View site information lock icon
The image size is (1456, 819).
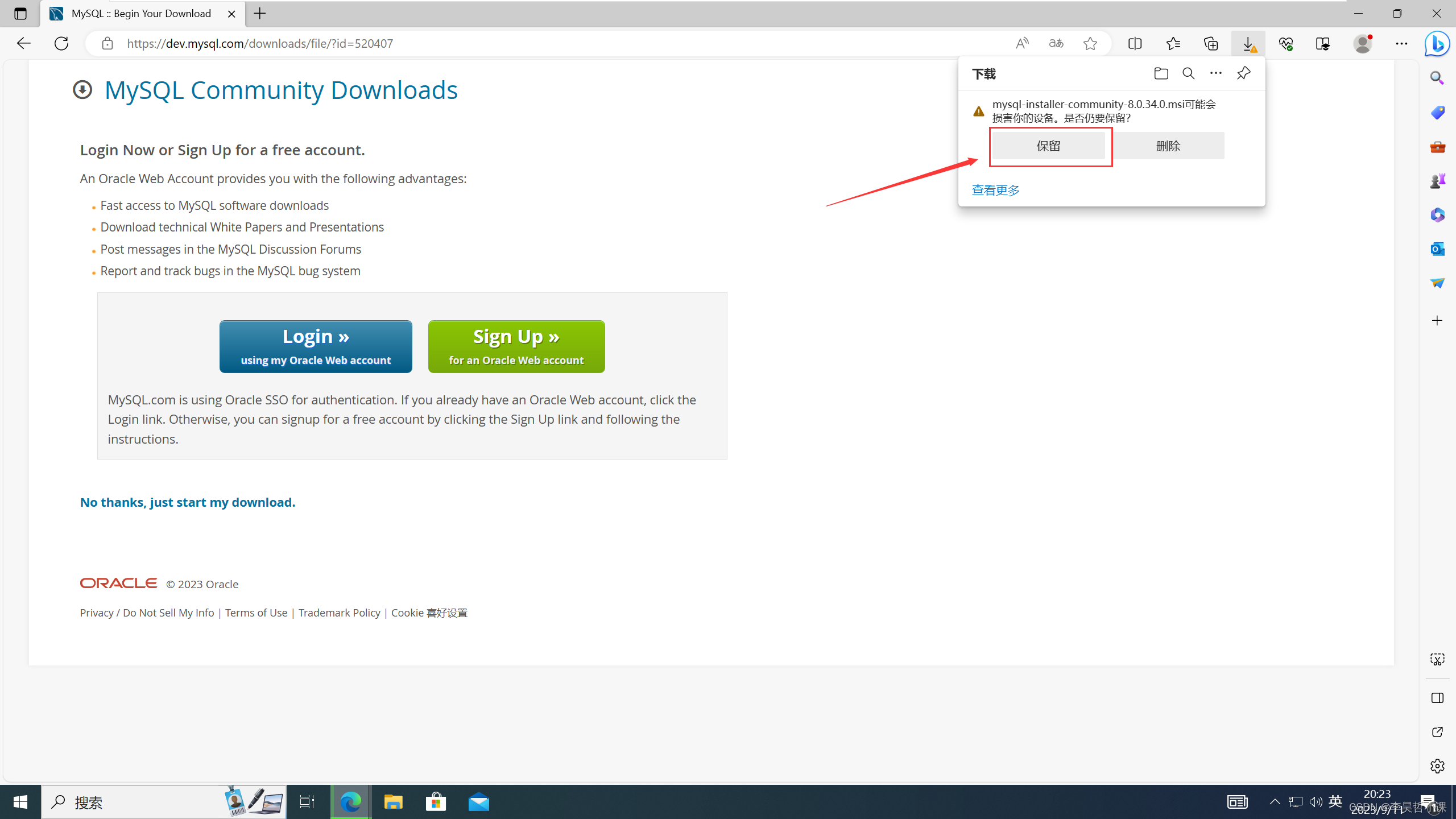[107, 43]
